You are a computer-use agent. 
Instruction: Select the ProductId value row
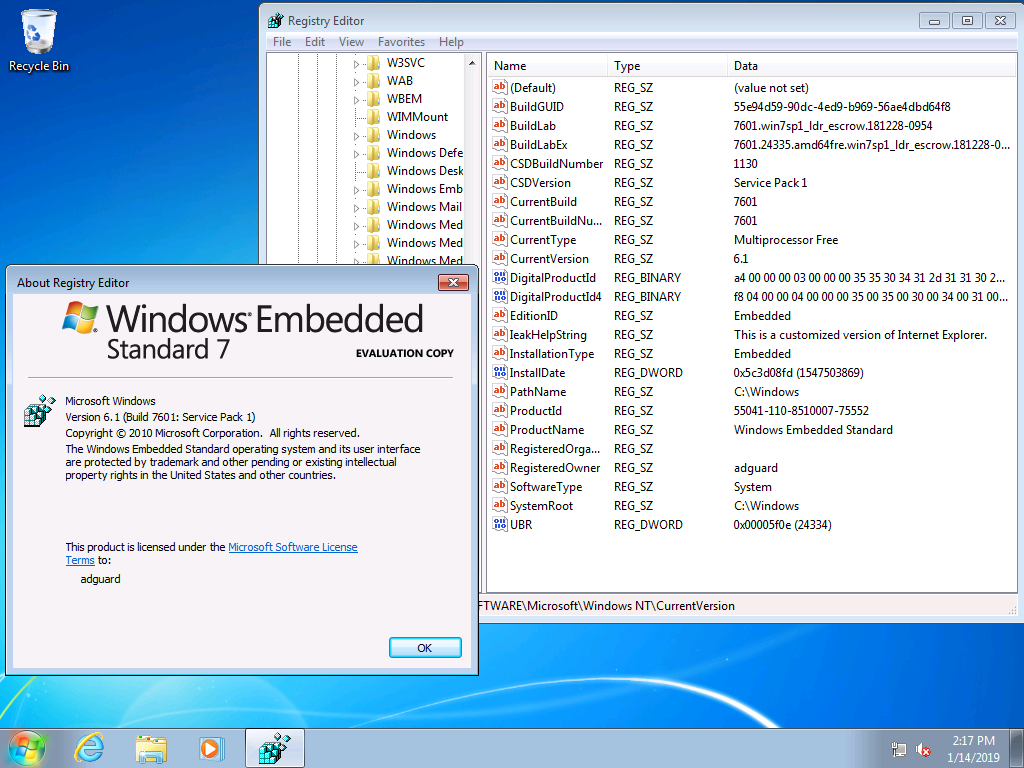tap(752, 410)
